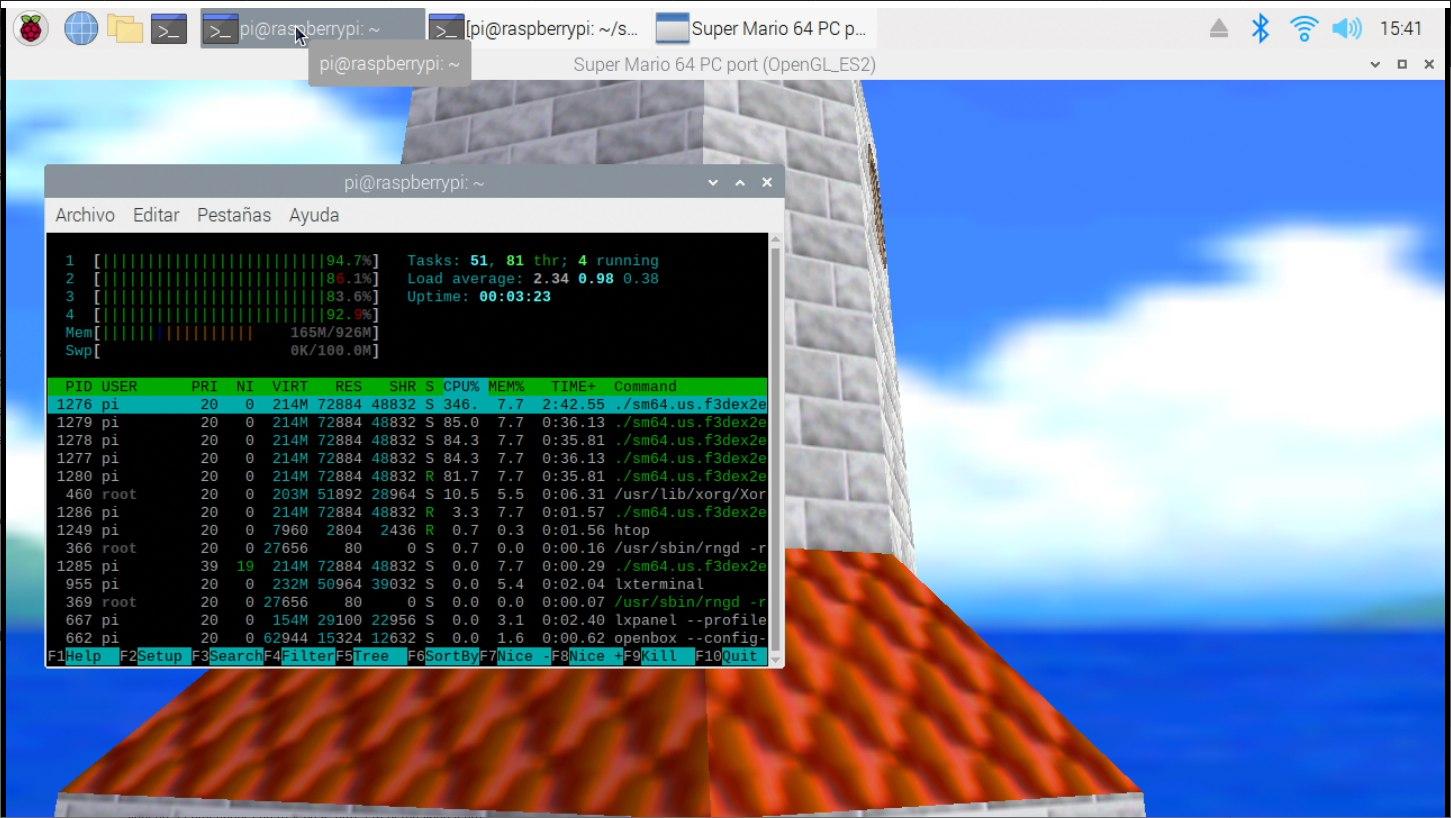Open the Raspberry Pi applications menu

click(30, 27)
